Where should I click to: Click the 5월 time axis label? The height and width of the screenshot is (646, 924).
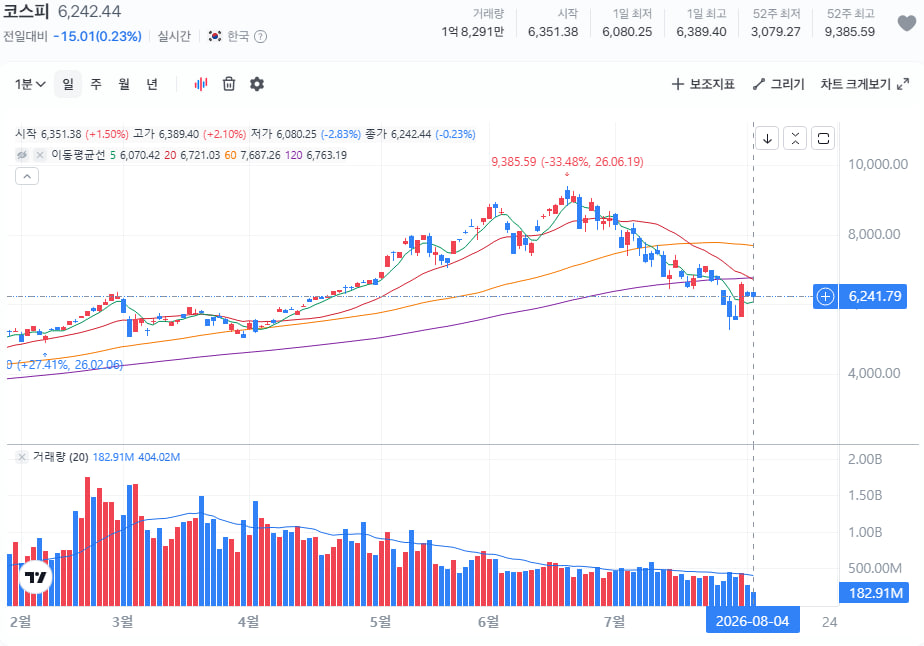click(380, 621)
